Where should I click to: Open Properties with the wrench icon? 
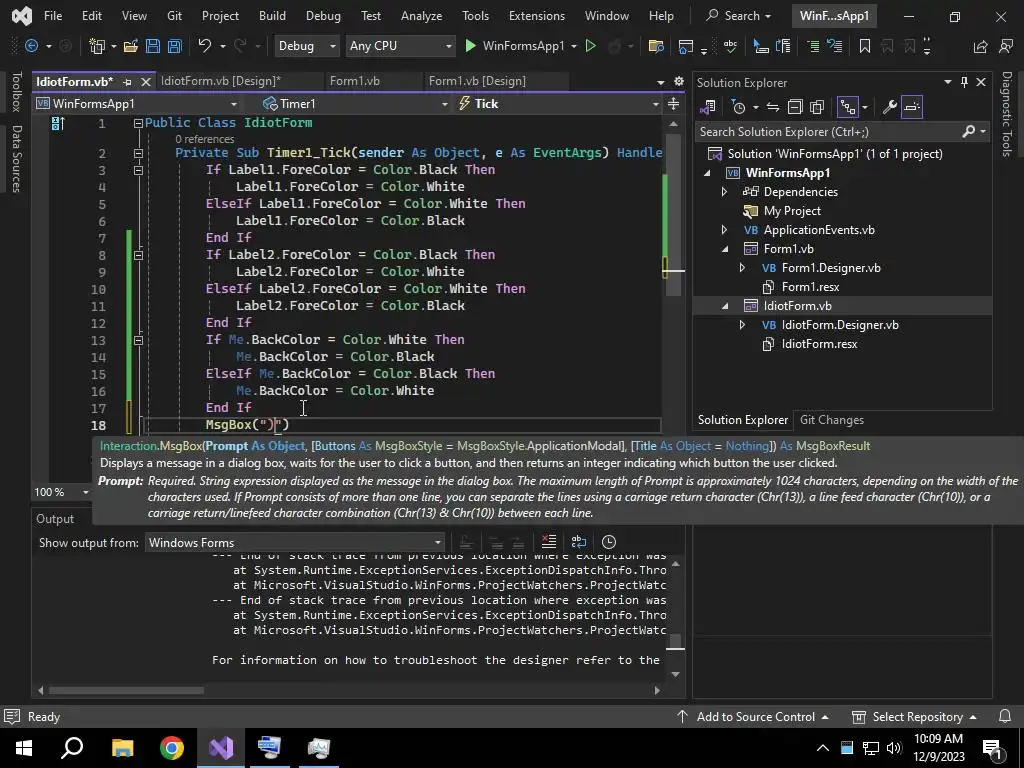(889, 107)
